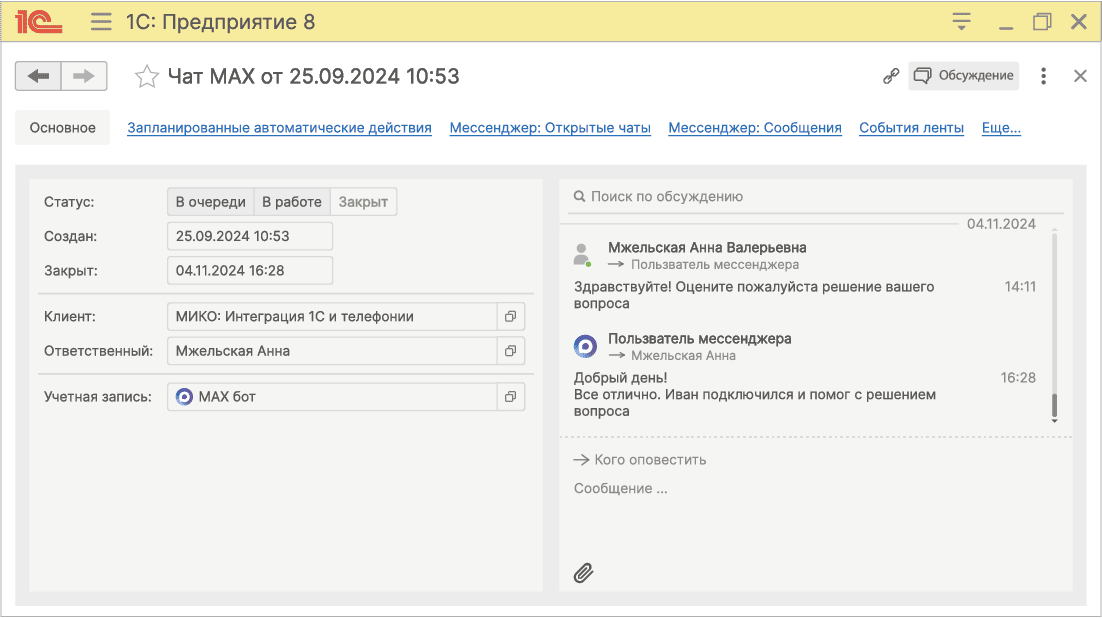Image resolution: width=1102 pixels, height=618 pixels.
Task: Click the star to favorite the chat
Action: click(146, 75)
